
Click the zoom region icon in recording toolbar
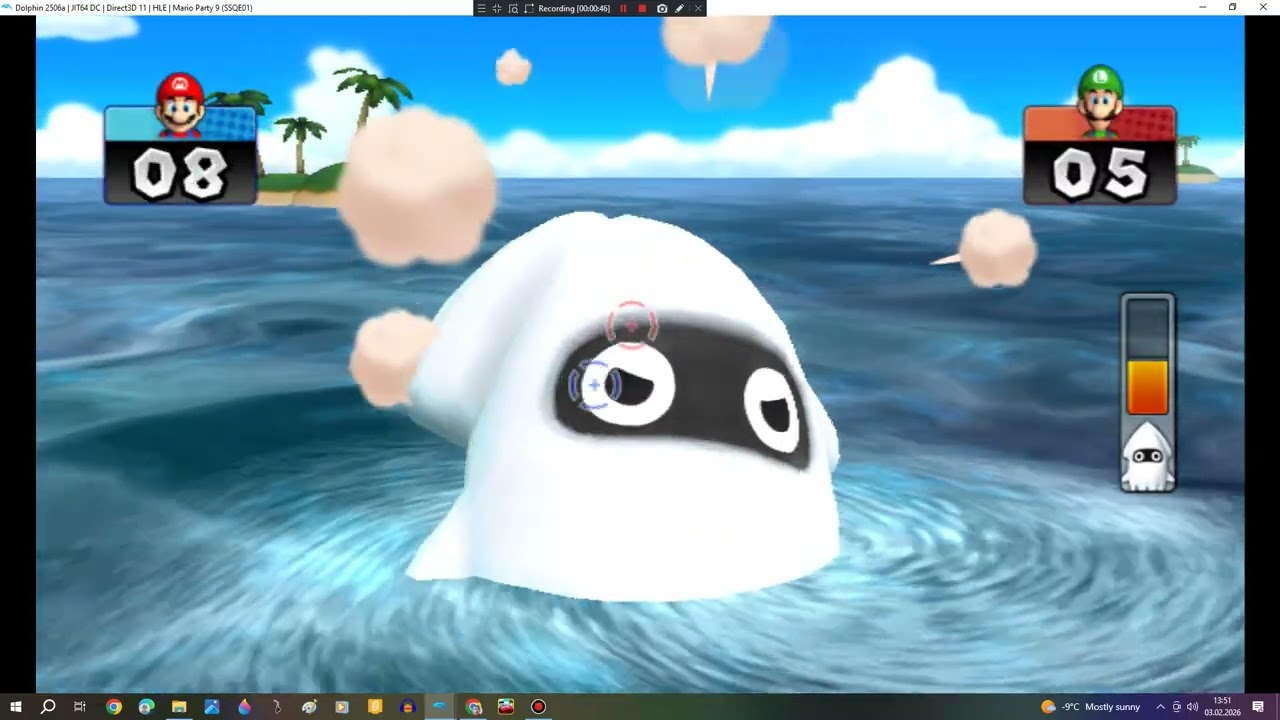pos(513,8)
